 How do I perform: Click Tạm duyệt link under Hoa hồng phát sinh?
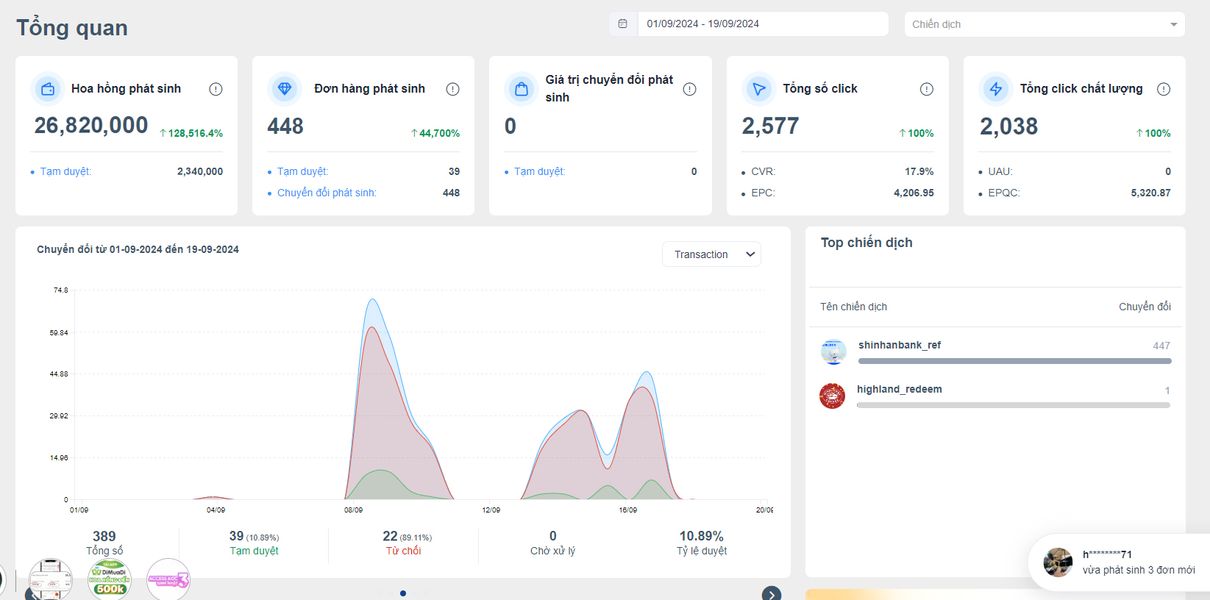[x=65, y=172]
